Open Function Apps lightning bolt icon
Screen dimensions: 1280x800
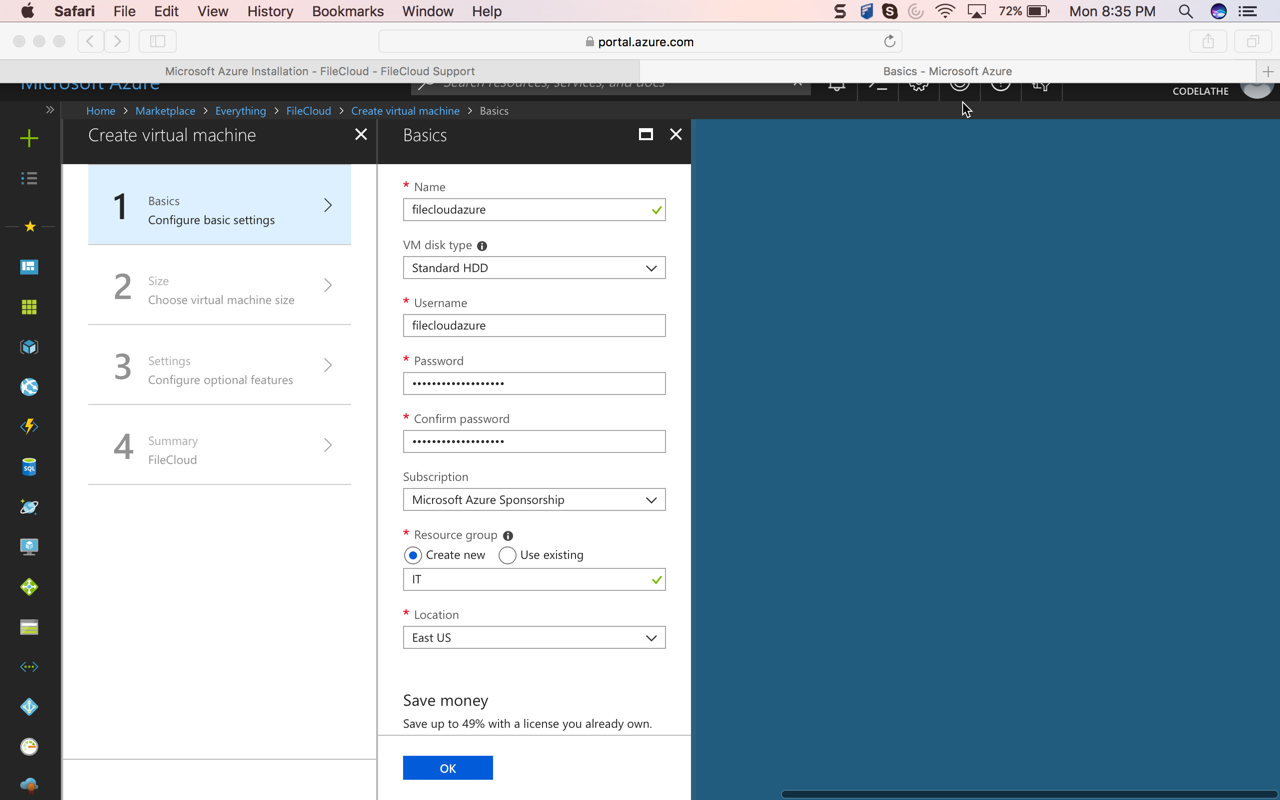29,427
